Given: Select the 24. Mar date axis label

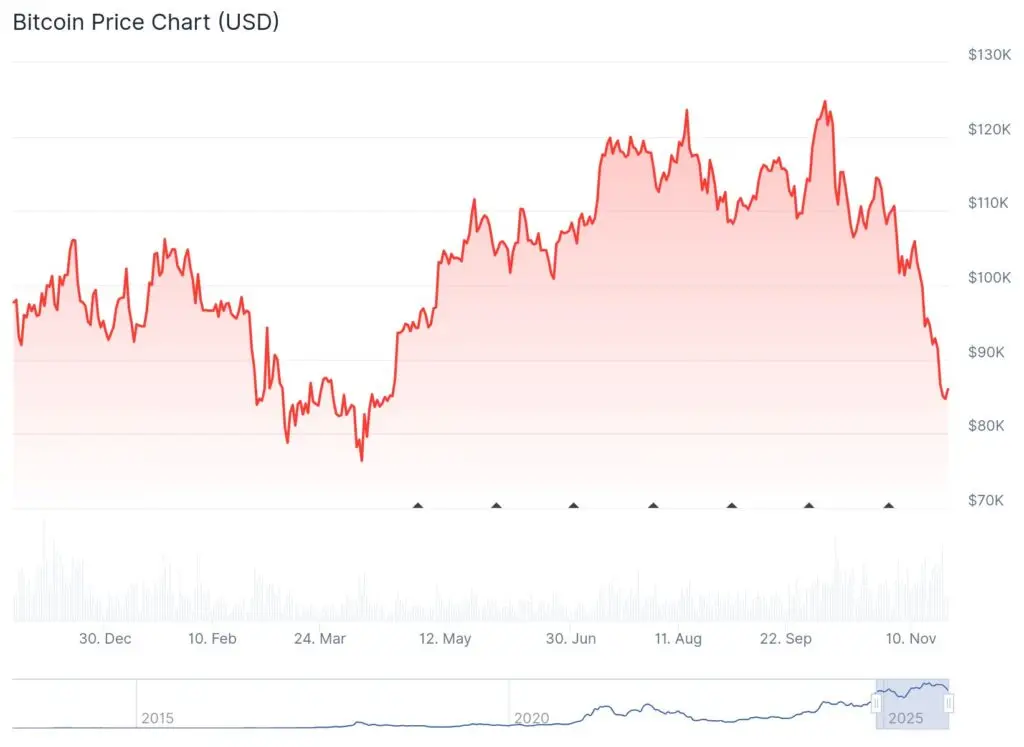Looking at the screenshot, I should coord(319,639).
